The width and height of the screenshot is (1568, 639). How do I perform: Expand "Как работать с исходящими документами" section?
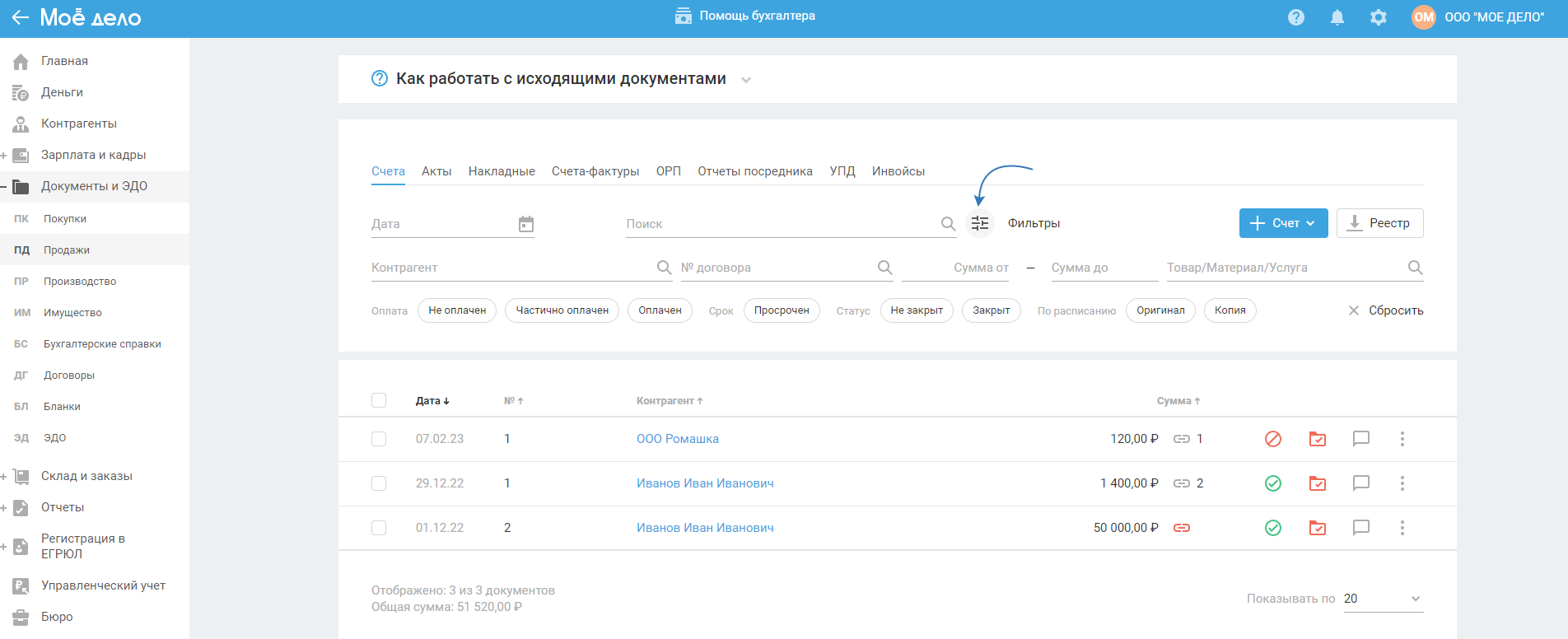click(x=746, y=80)
